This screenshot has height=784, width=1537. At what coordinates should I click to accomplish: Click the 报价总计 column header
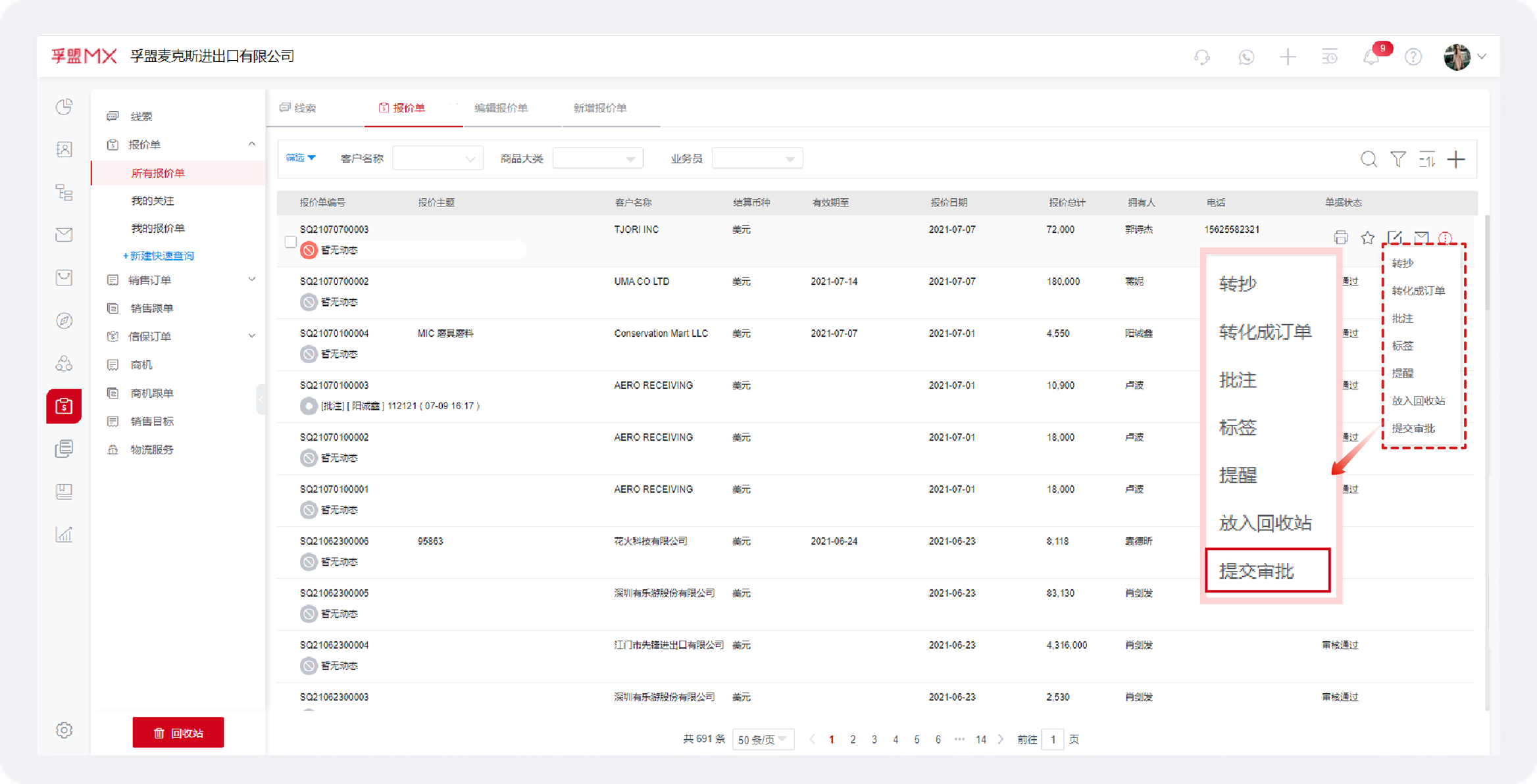1067,203
